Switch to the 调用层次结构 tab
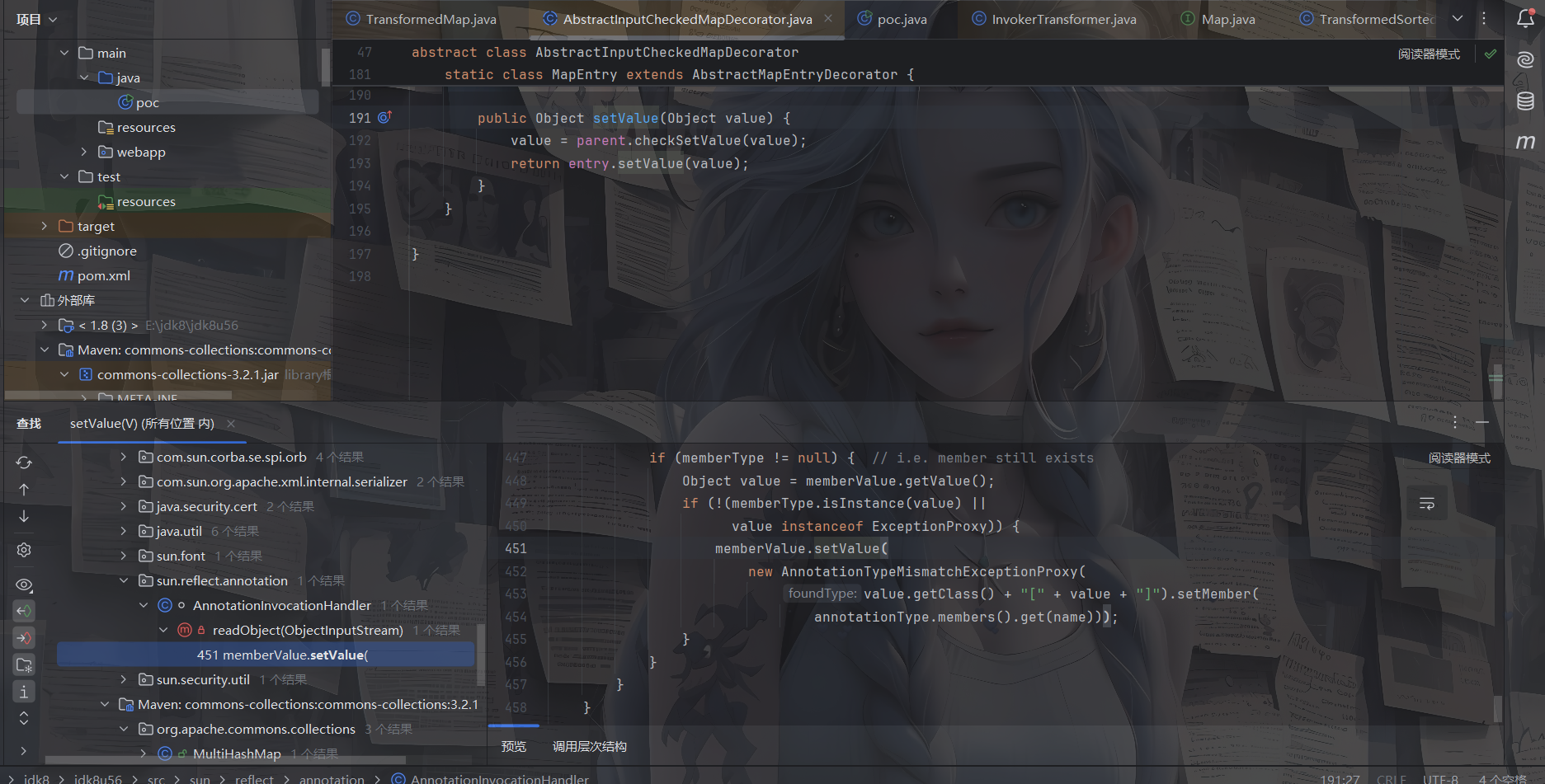The width and height of the screenshot is (1545, 784). click(589, 746)
